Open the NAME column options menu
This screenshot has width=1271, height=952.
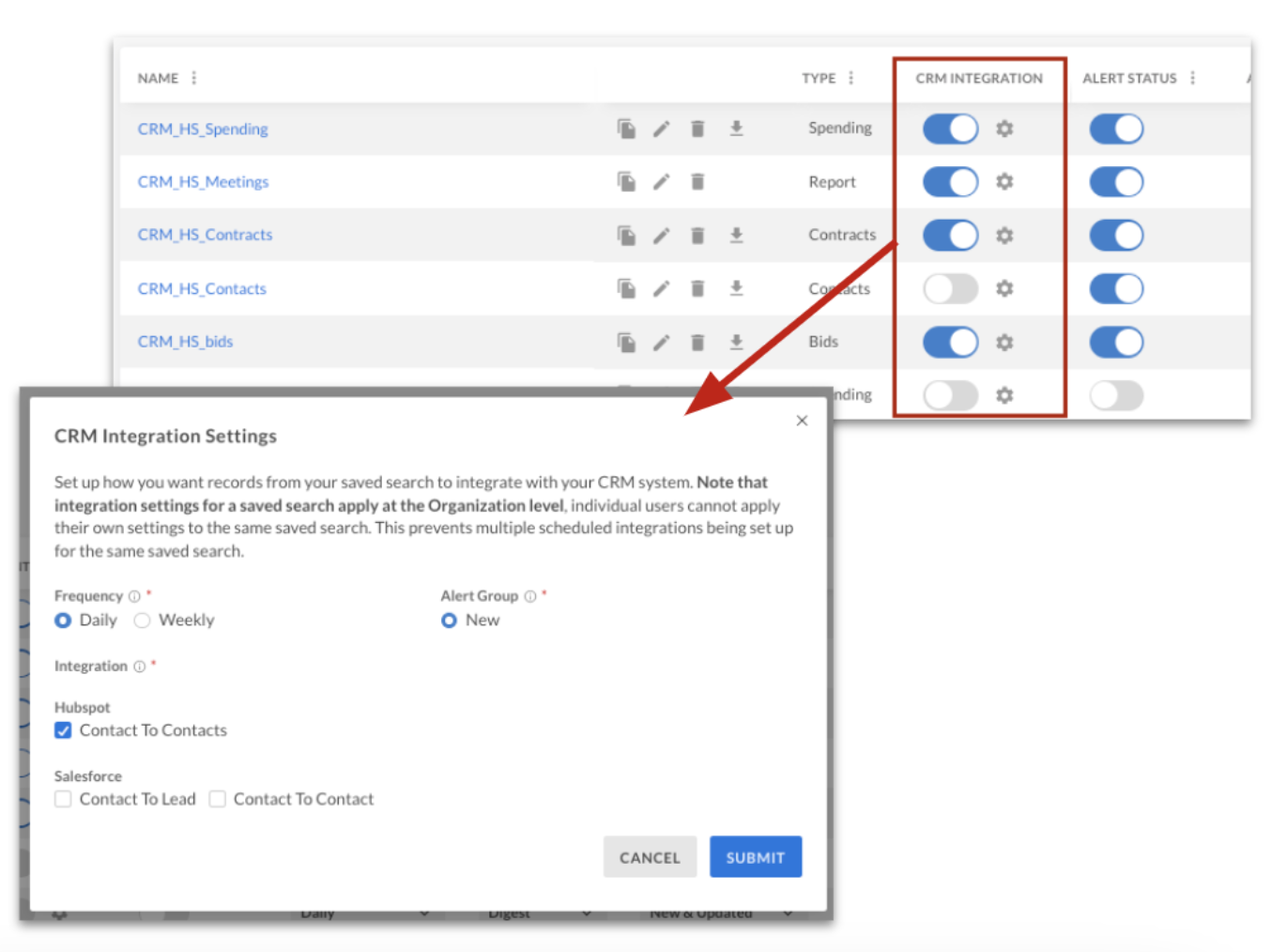(194, 78)
